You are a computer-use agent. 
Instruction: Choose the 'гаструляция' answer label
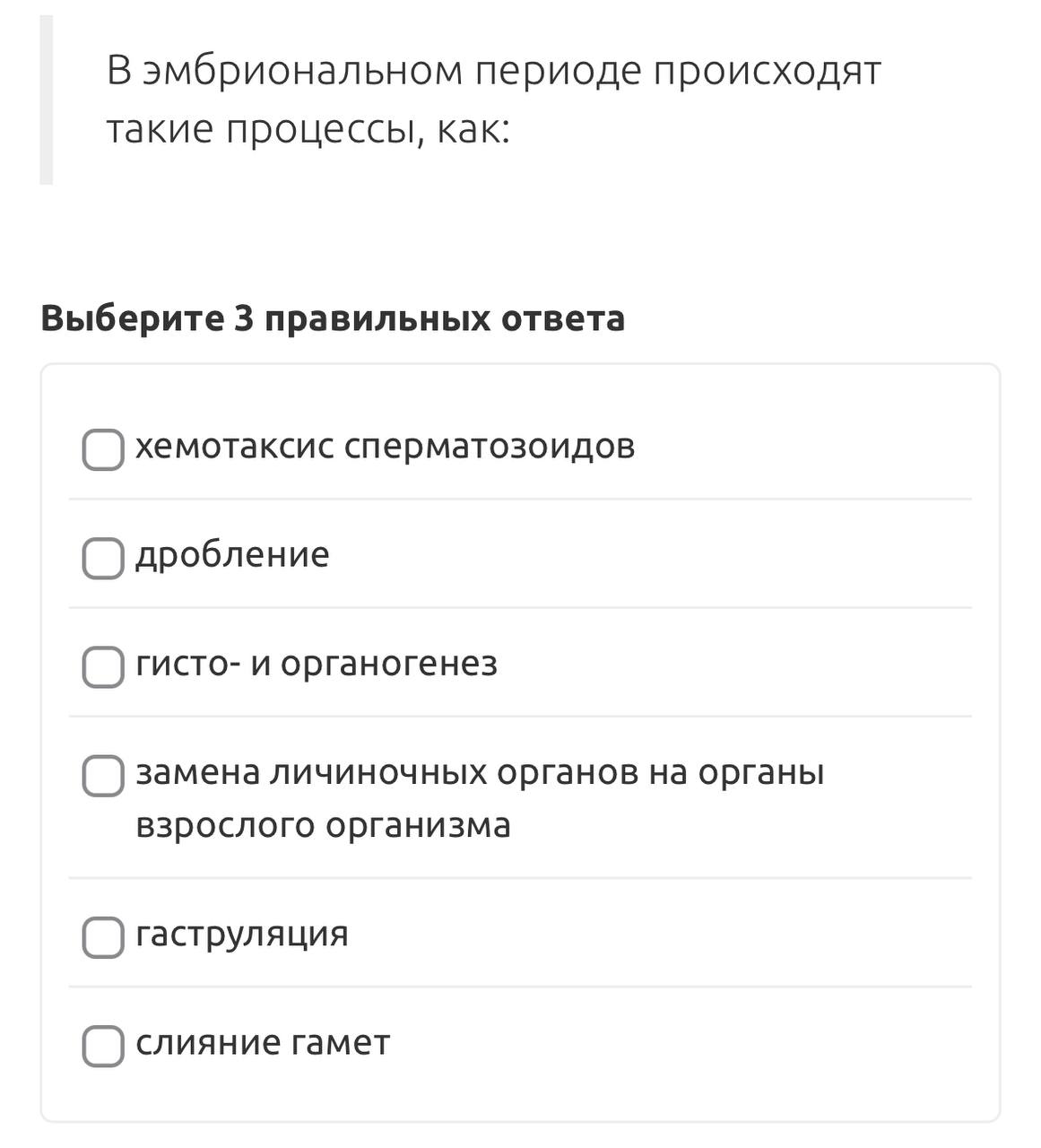coord(242,935)
